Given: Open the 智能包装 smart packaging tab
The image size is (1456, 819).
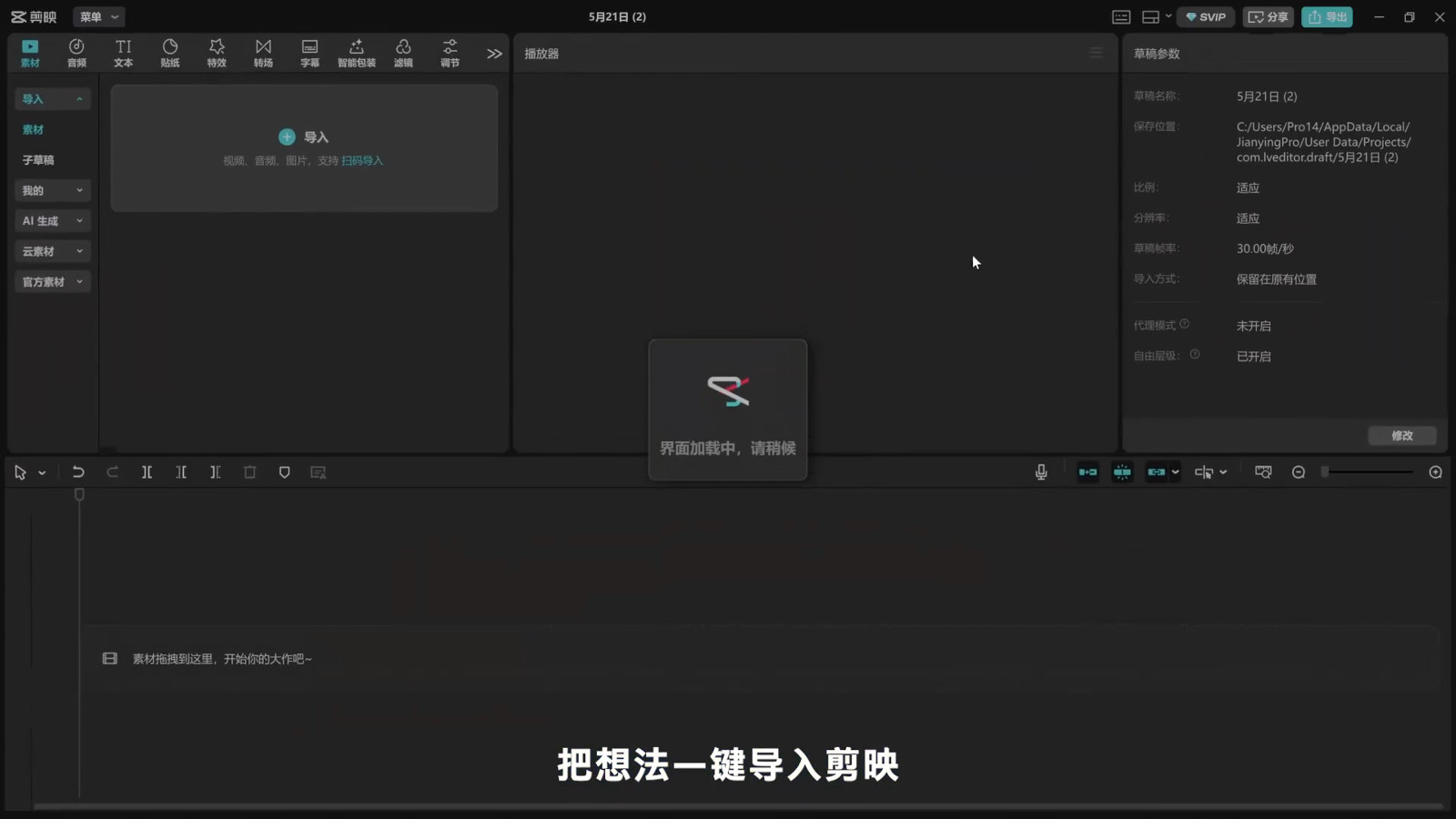Looking at the screenshot, I should click(357, 53).
